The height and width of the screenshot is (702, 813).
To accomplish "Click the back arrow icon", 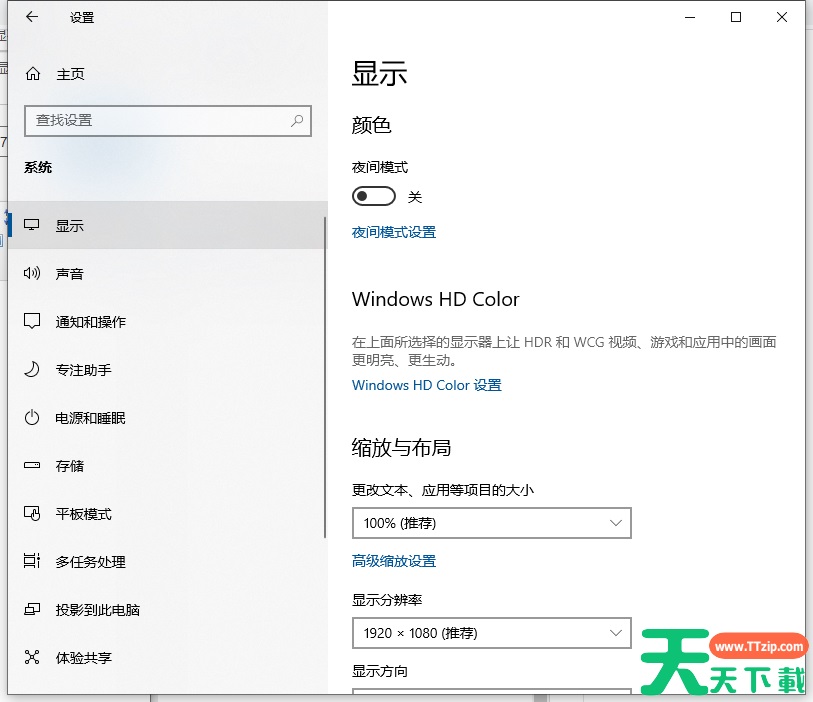I will point(32,17).
